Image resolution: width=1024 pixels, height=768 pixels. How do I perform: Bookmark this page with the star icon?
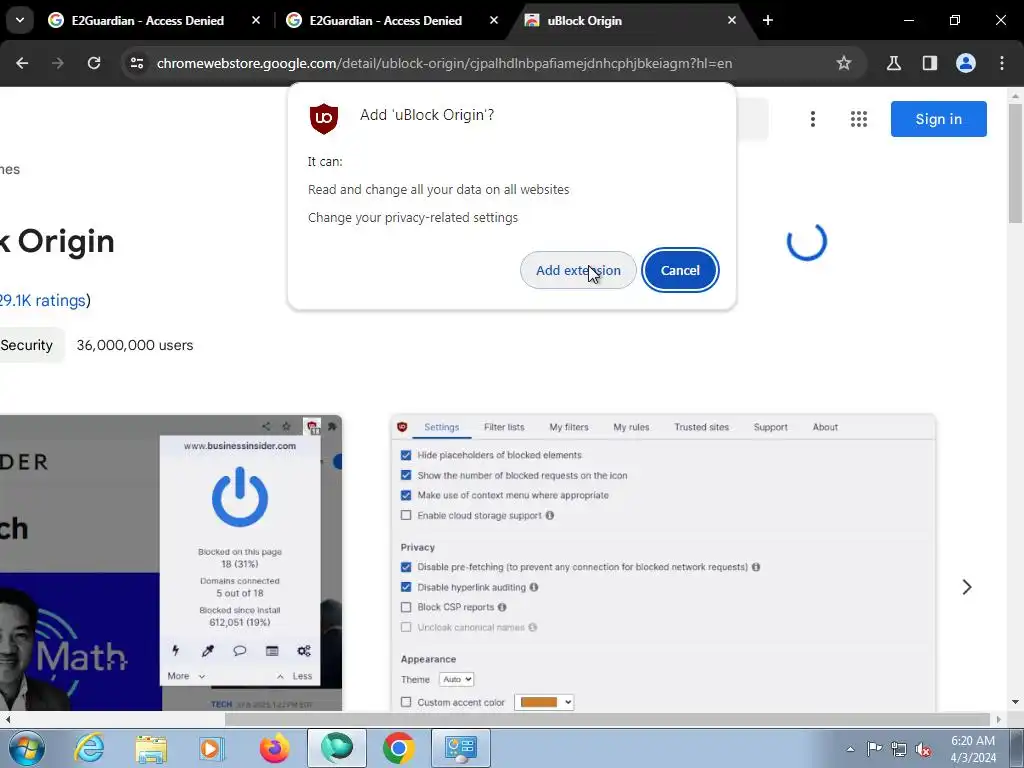[x=844, y=63]
